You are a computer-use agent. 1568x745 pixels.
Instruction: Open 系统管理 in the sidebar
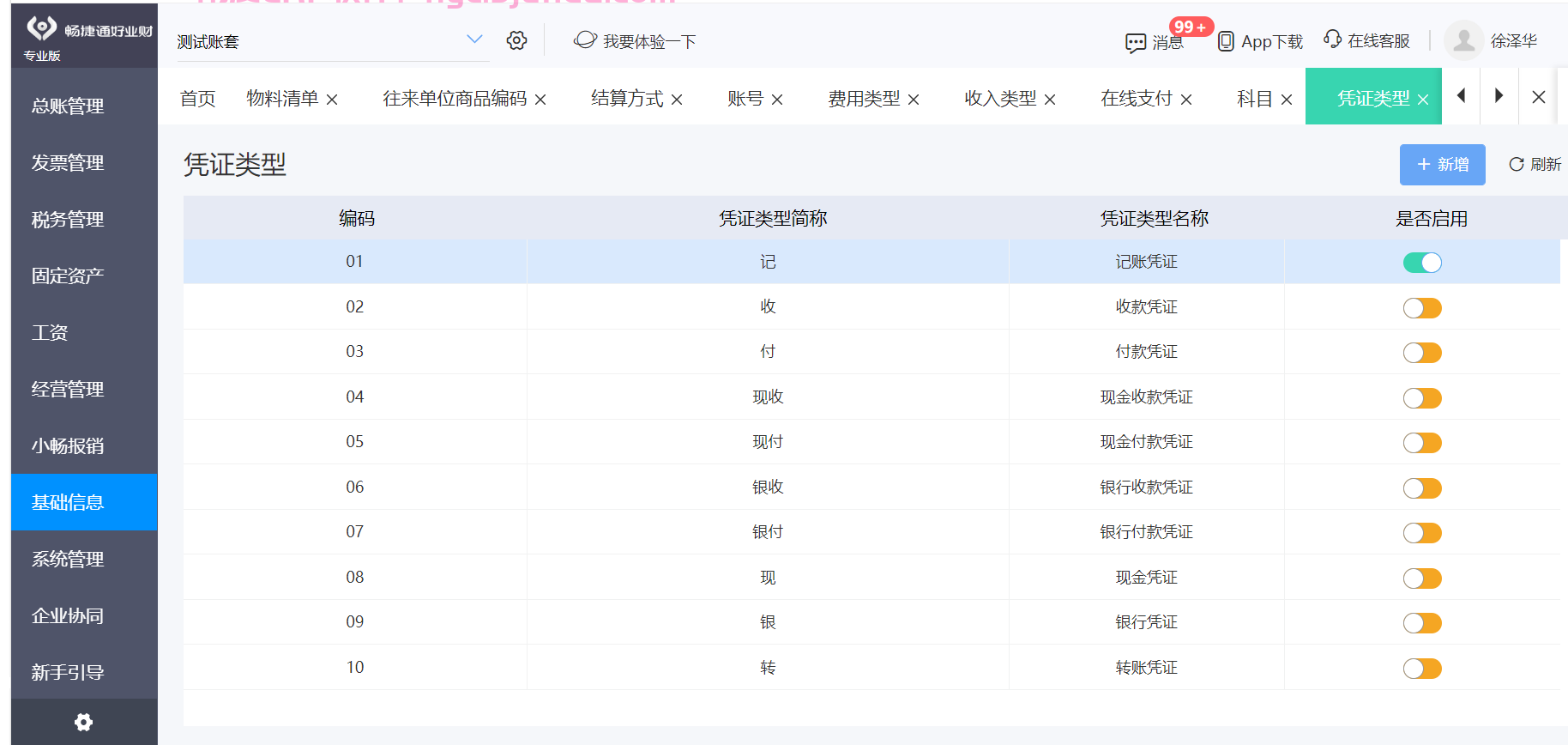click(84, 559)
